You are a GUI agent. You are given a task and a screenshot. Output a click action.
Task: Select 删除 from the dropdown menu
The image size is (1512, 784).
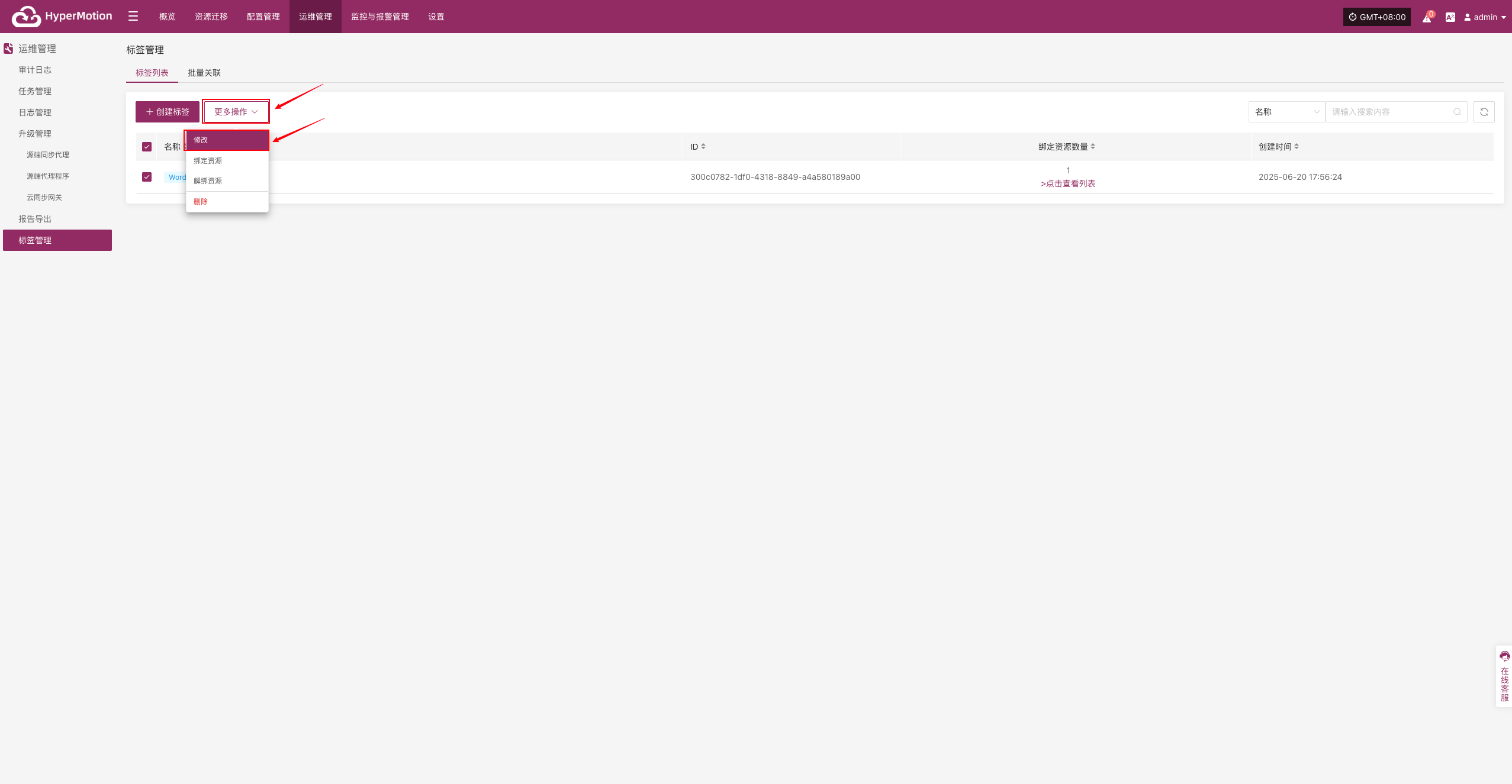227,202
